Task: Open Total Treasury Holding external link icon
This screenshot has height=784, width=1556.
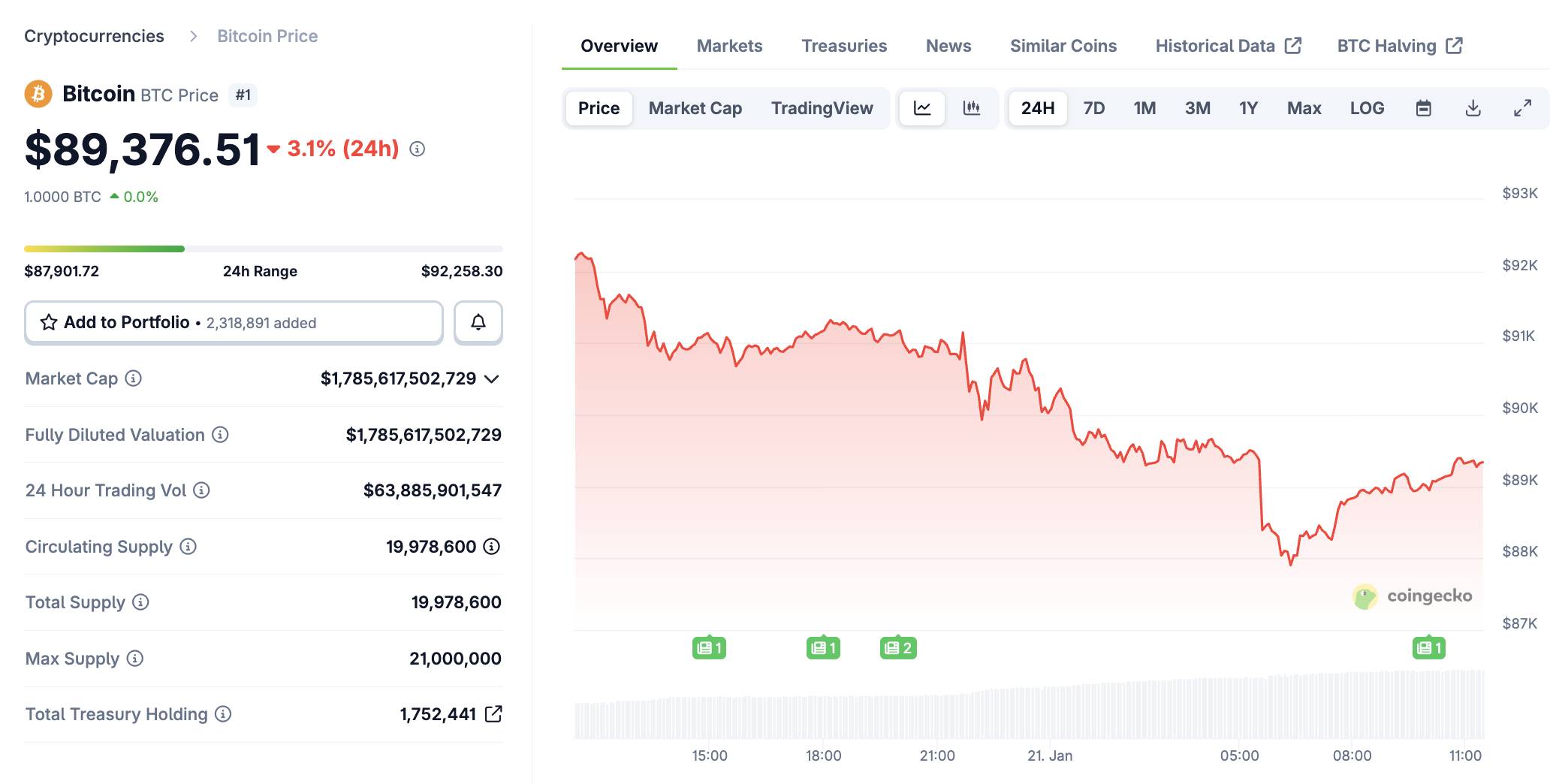Action: pyautogui.click(x=495, y=714)
